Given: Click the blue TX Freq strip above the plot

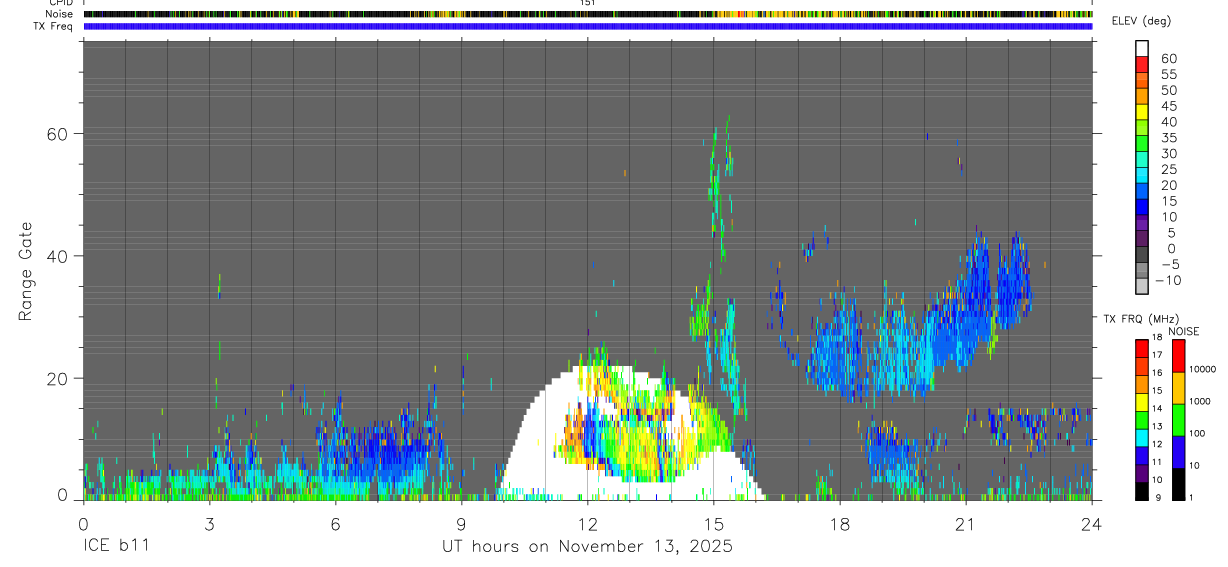Looking at the screenshot, I should [588, 26].
